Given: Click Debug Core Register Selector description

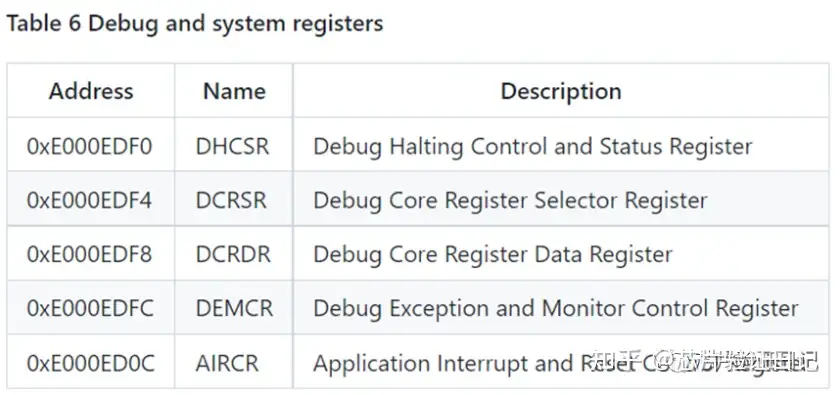Looking at the screenshot, I should click(511, 200).
